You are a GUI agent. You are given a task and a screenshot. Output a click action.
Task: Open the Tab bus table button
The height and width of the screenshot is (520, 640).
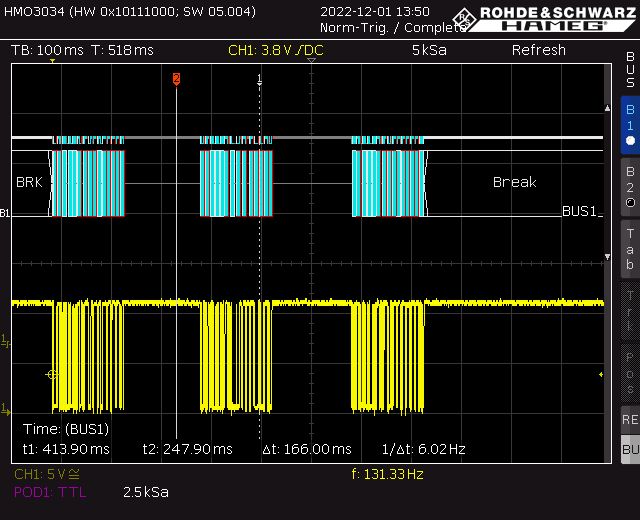coord(630,249)
